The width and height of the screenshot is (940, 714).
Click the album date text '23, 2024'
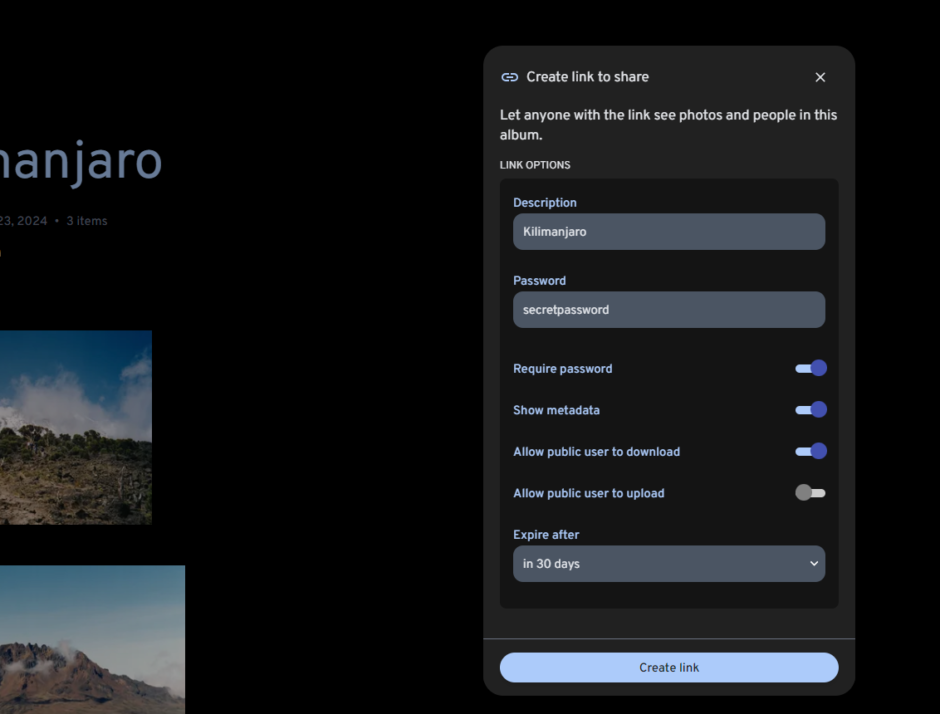click(x=22, y=220)
